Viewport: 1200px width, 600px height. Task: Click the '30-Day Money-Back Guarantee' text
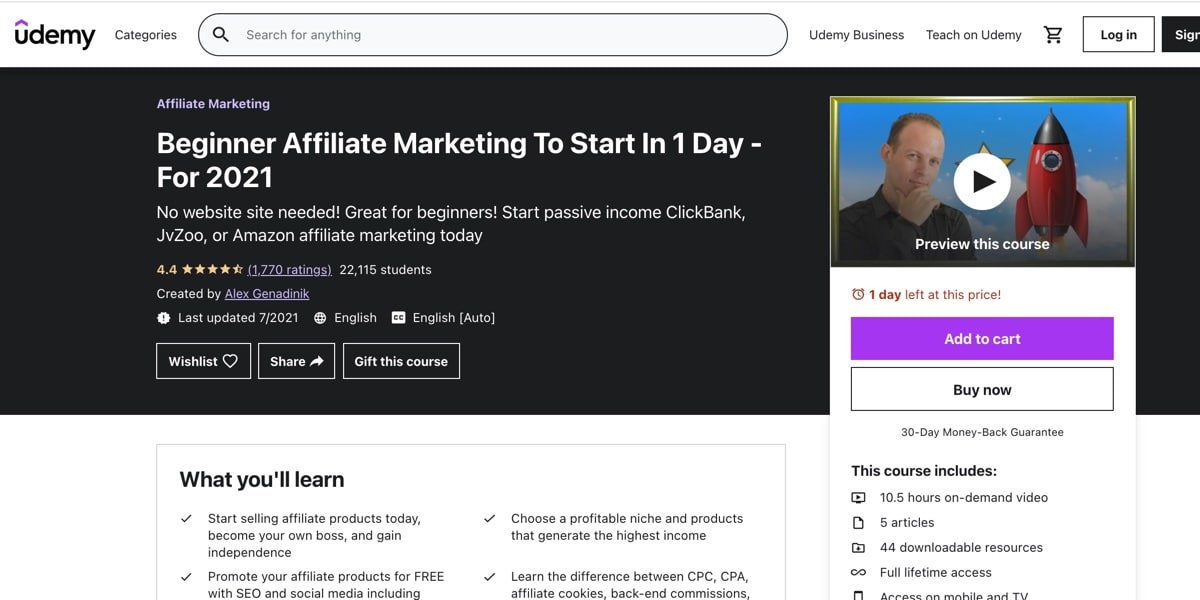coord(982,432)
